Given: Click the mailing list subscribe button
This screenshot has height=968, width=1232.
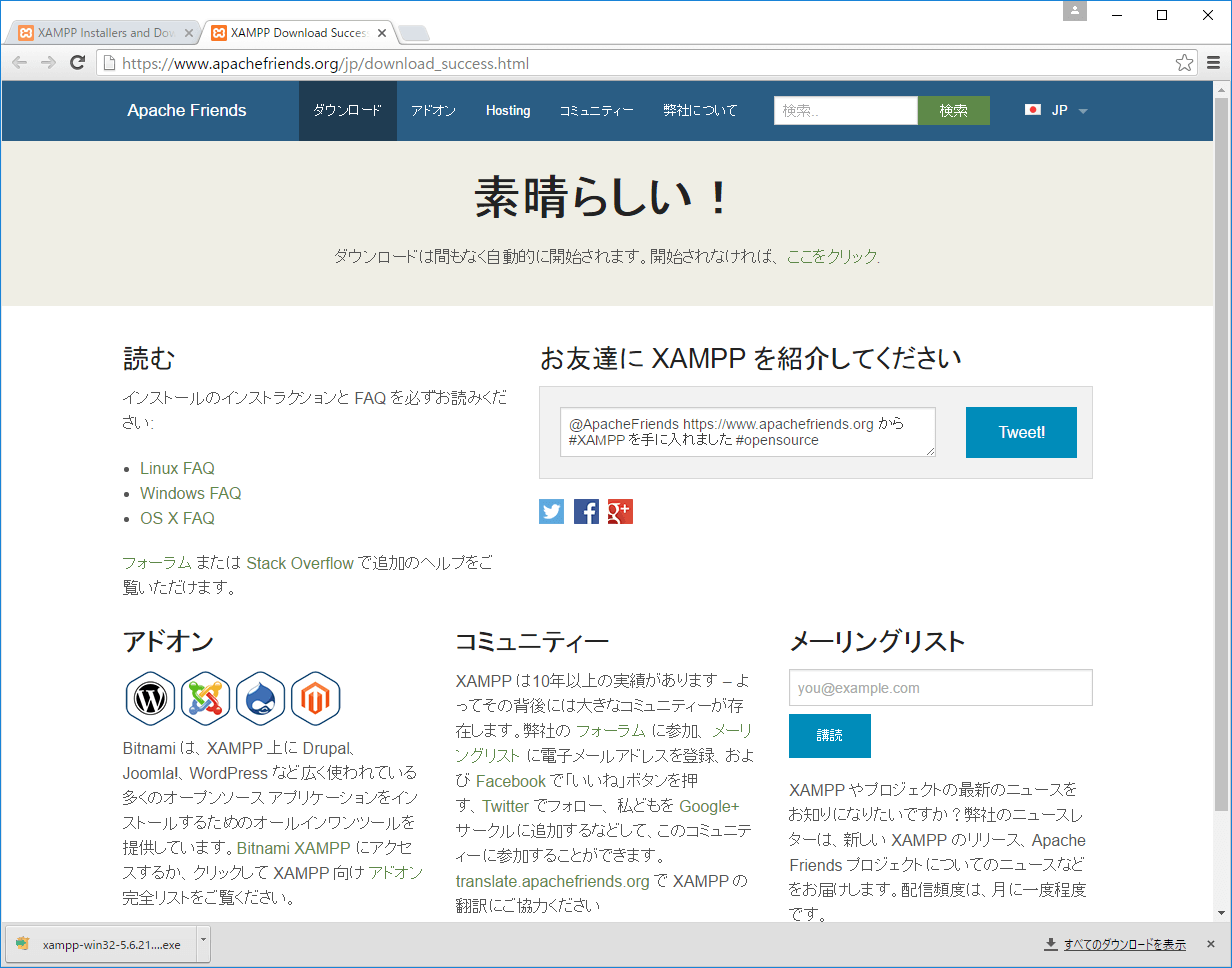Looking at the screenshot, I should (x=829, y=736).
